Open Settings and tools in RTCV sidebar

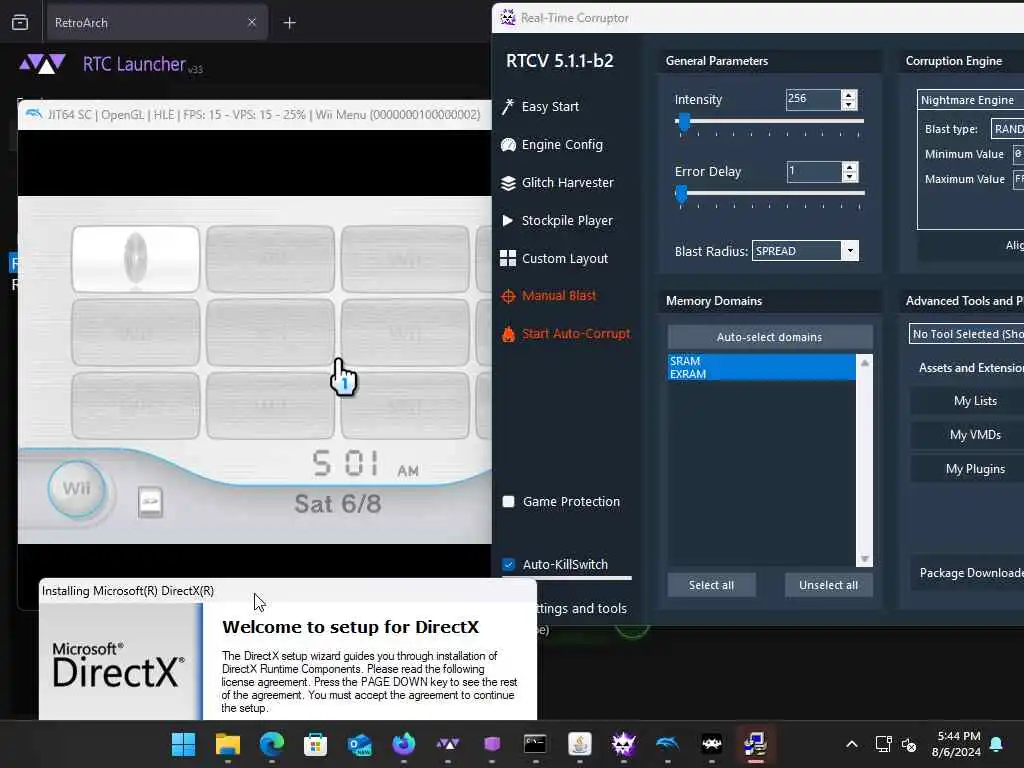(x=582, y=609)
